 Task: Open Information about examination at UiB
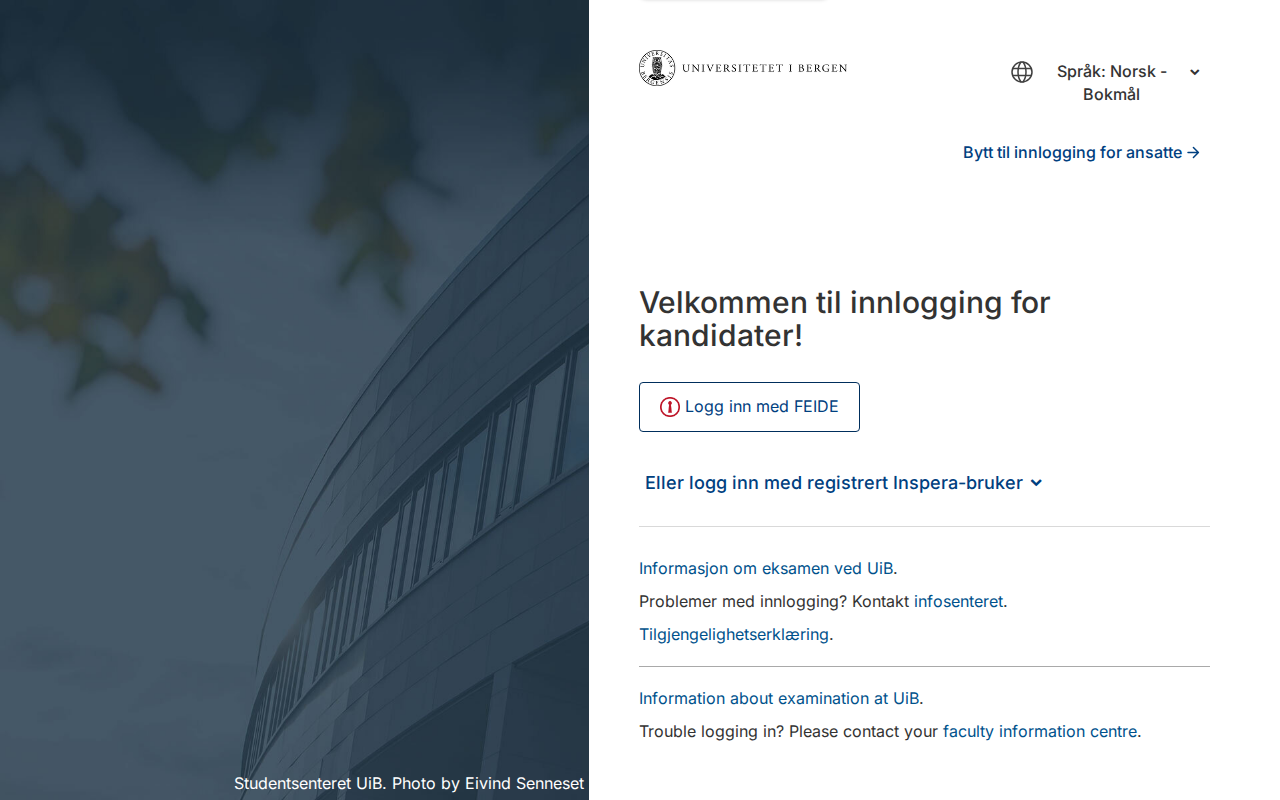click(x=779, y=698)
